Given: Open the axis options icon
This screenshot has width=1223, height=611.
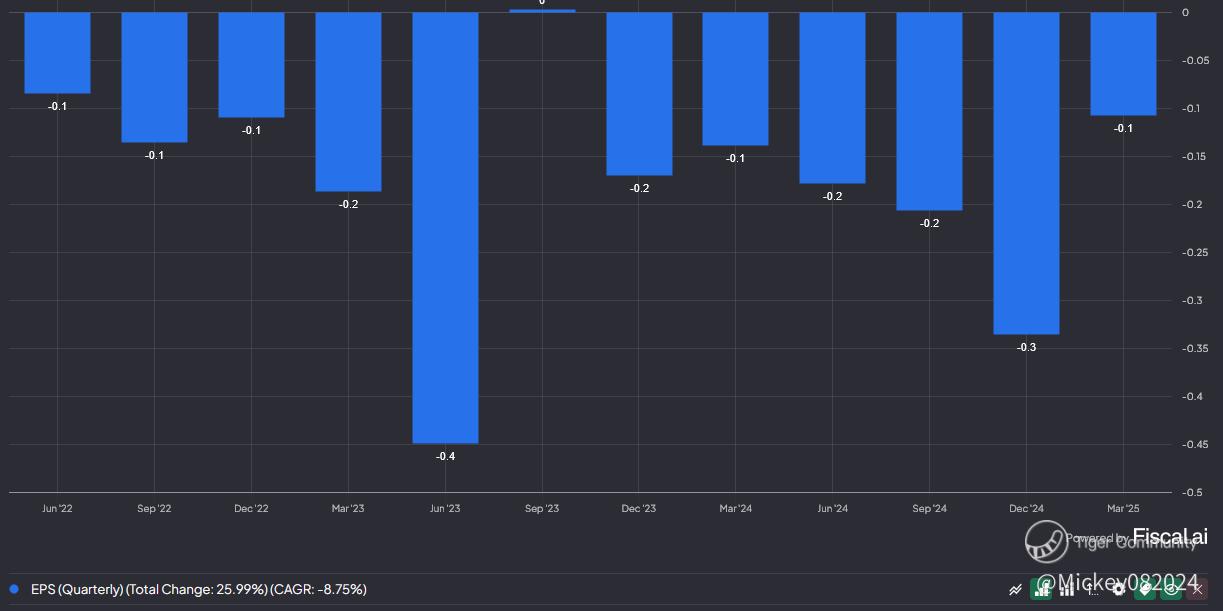Looking at the screenshot, I should (x=1093, y=590).
